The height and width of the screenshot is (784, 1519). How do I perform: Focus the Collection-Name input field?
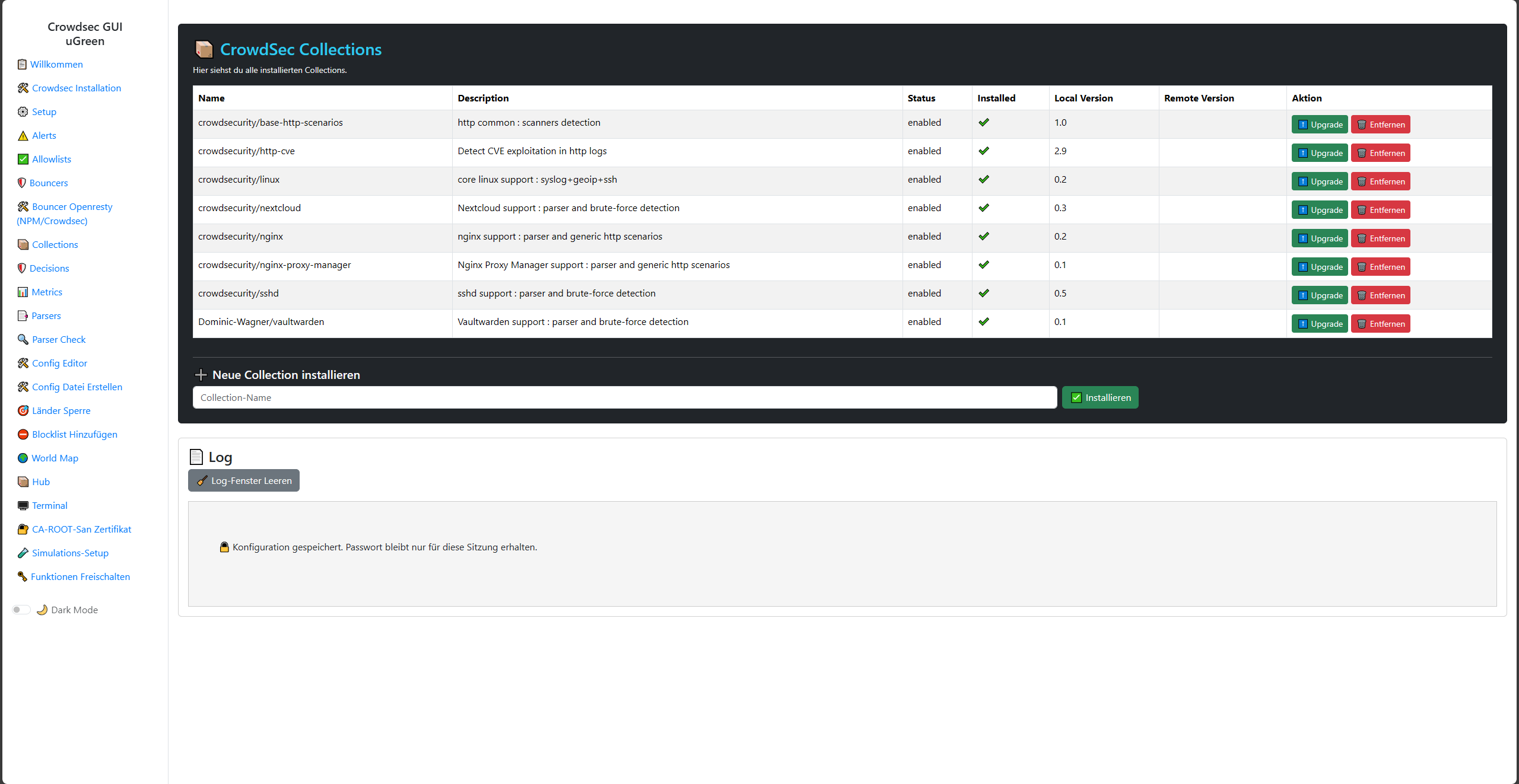pyautogui.click(x=625, y=397)
